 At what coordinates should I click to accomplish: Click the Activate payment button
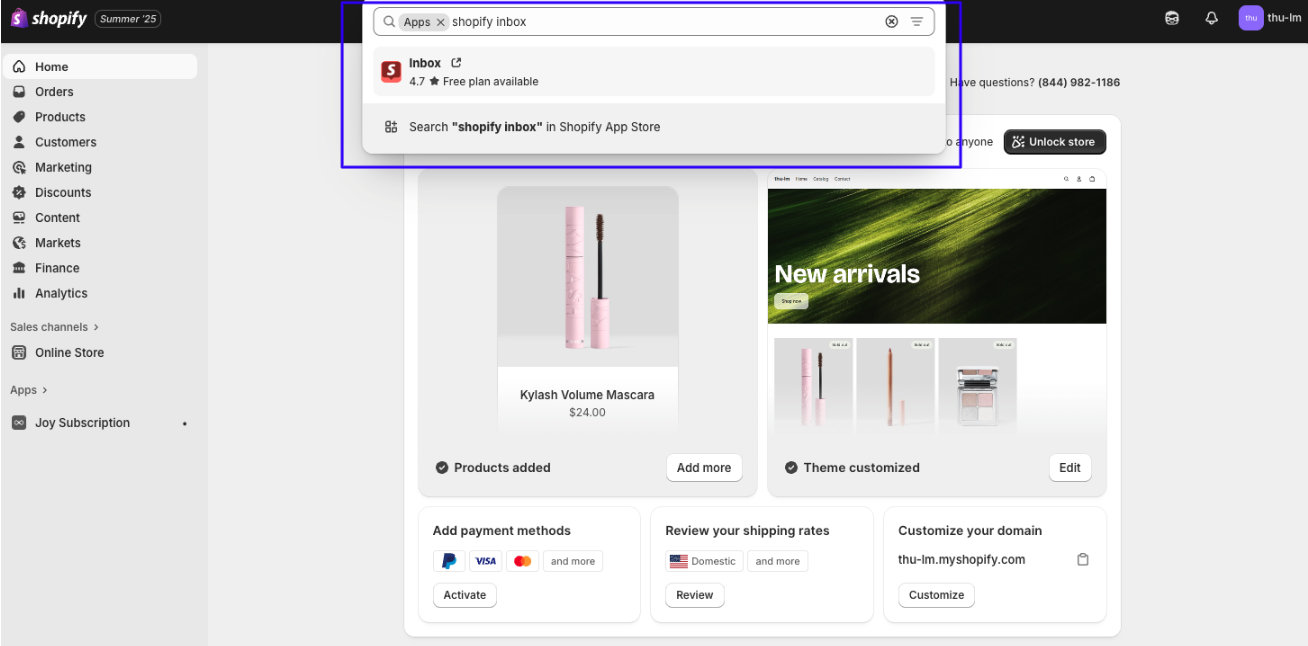[465, 595]
